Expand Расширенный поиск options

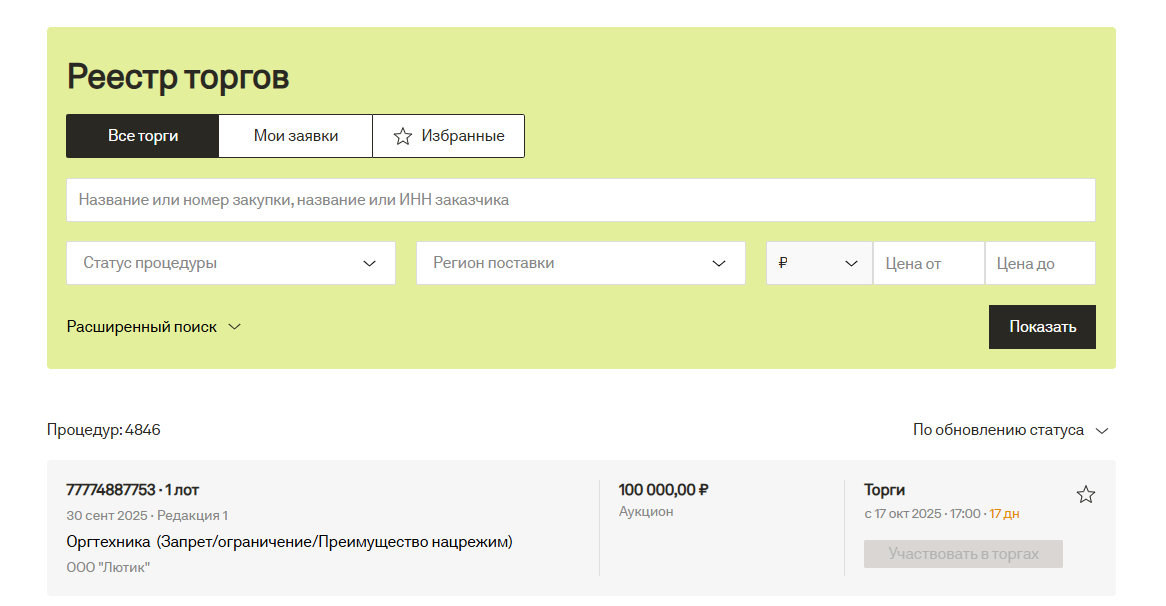coord(154,327)
